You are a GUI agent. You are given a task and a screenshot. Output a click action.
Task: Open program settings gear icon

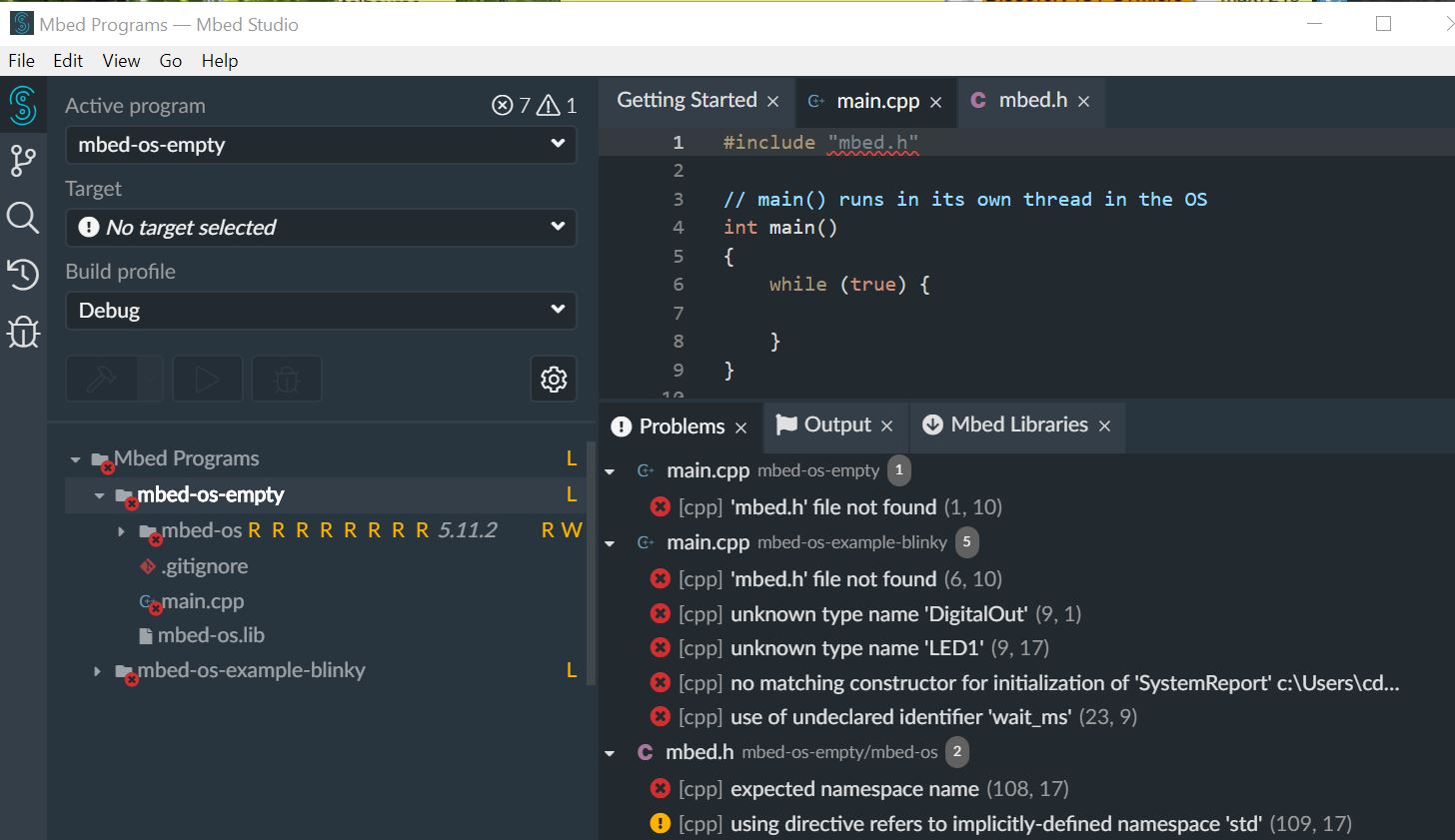pyautogui.click(x=554, y=380)
